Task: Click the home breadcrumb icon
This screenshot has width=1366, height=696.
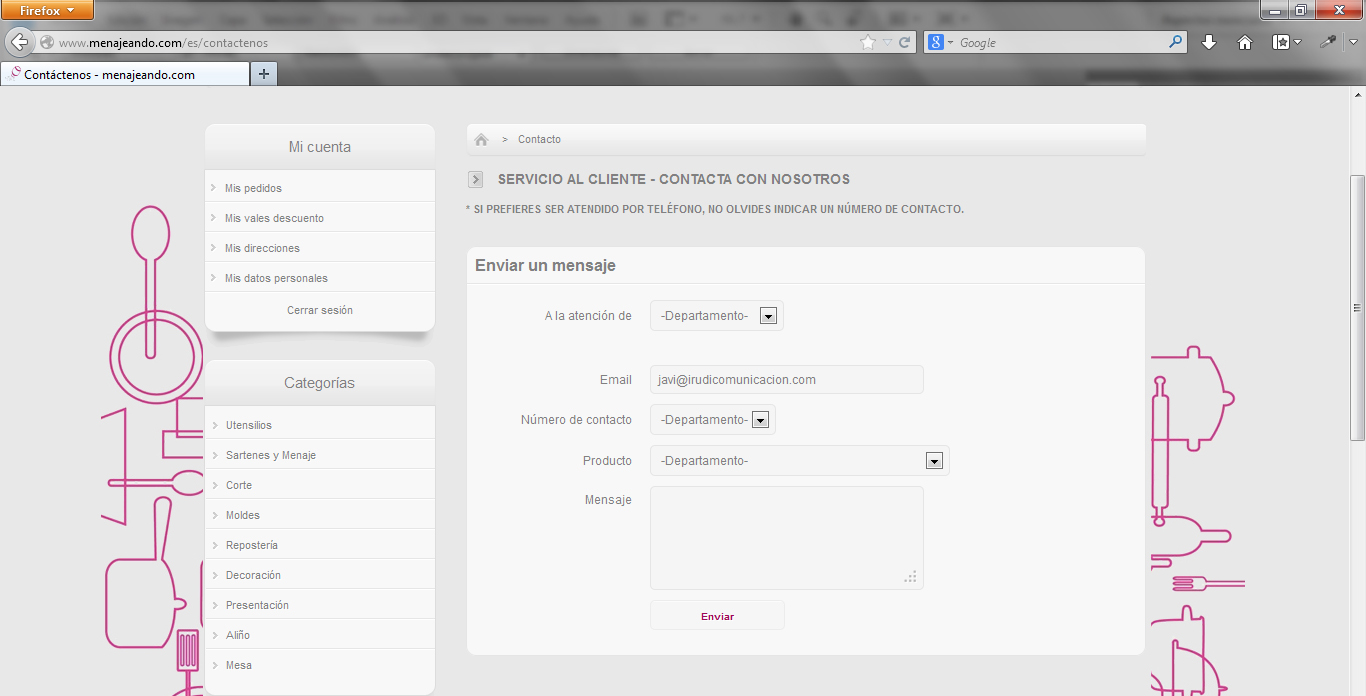Action: coord(481,140)
